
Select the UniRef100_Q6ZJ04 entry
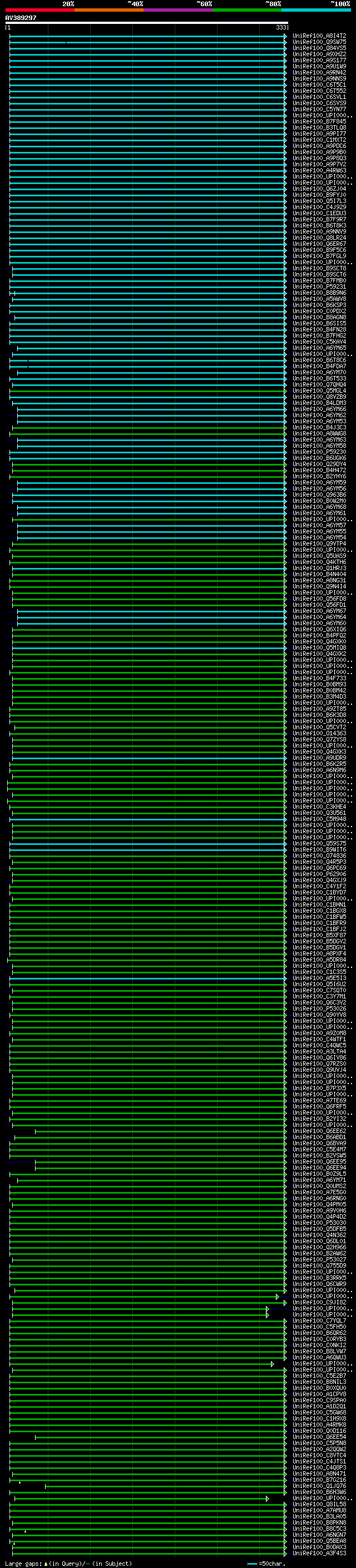click(319, 189)
